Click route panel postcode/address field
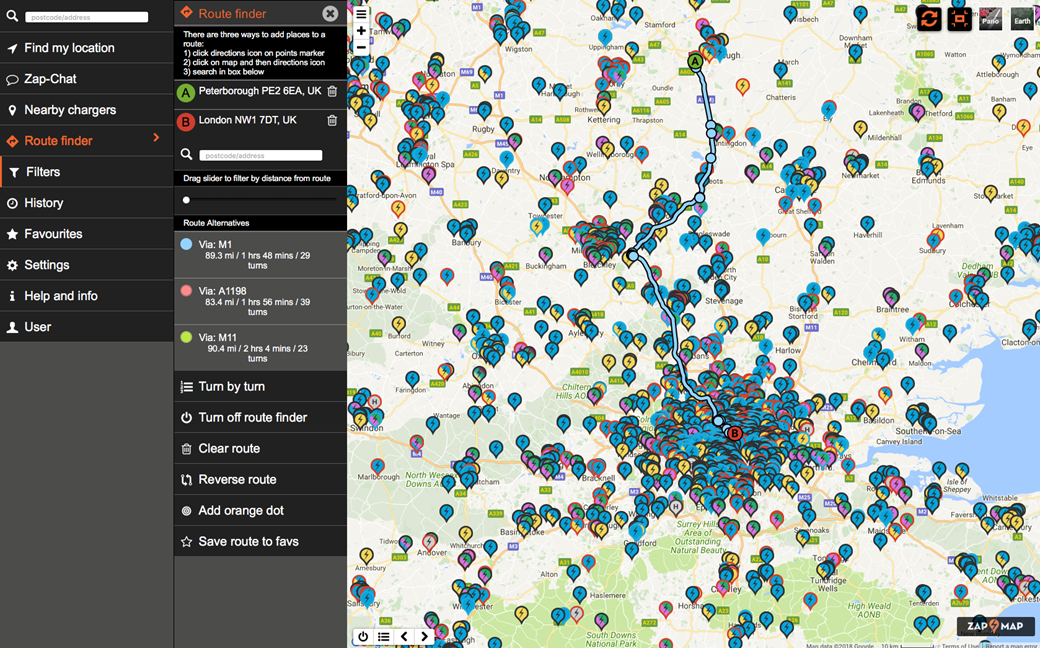The image size is (1040, 648). (x=261, y=155)
